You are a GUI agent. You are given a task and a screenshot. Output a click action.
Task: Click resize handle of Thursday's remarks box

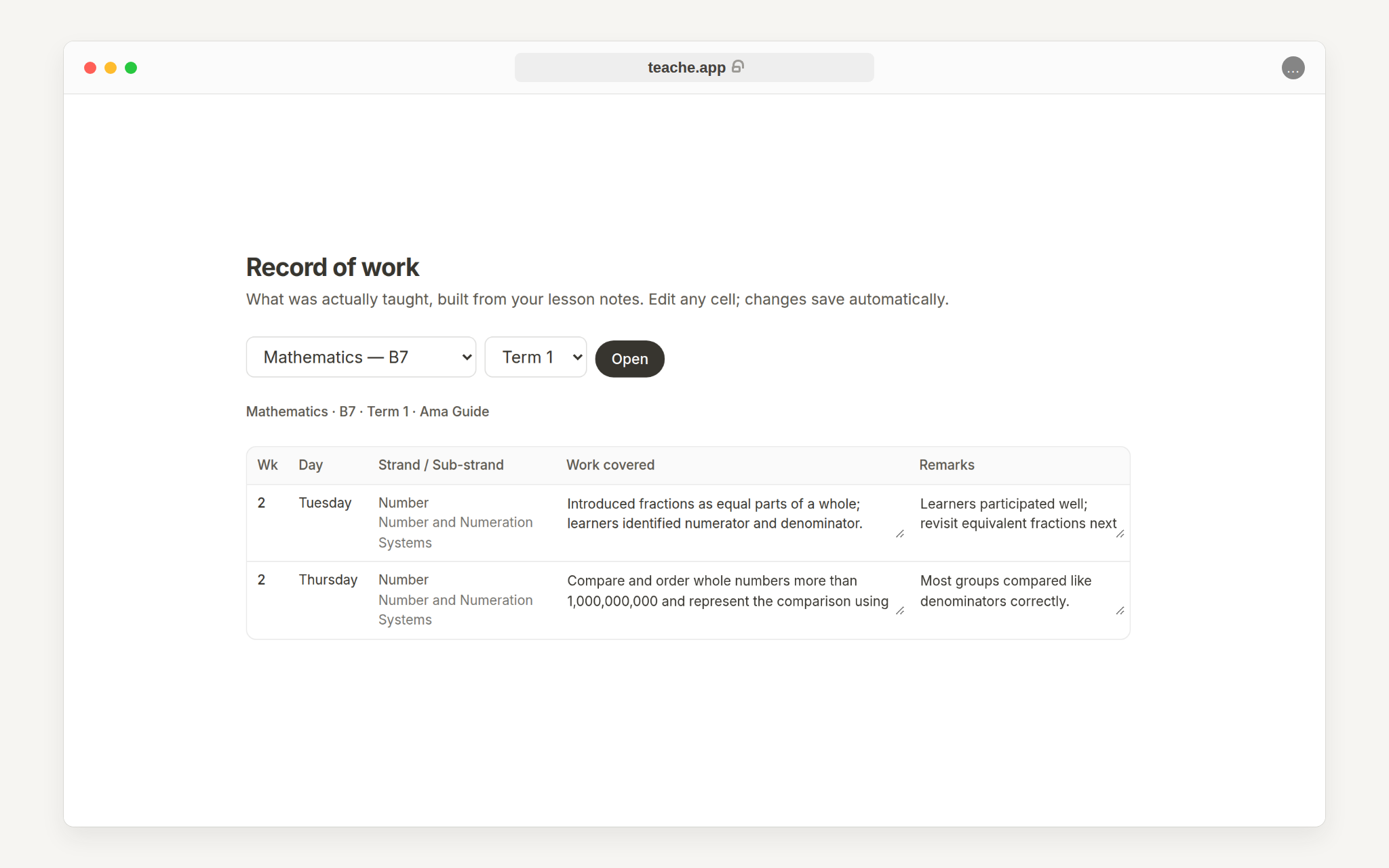(1120, 610)
